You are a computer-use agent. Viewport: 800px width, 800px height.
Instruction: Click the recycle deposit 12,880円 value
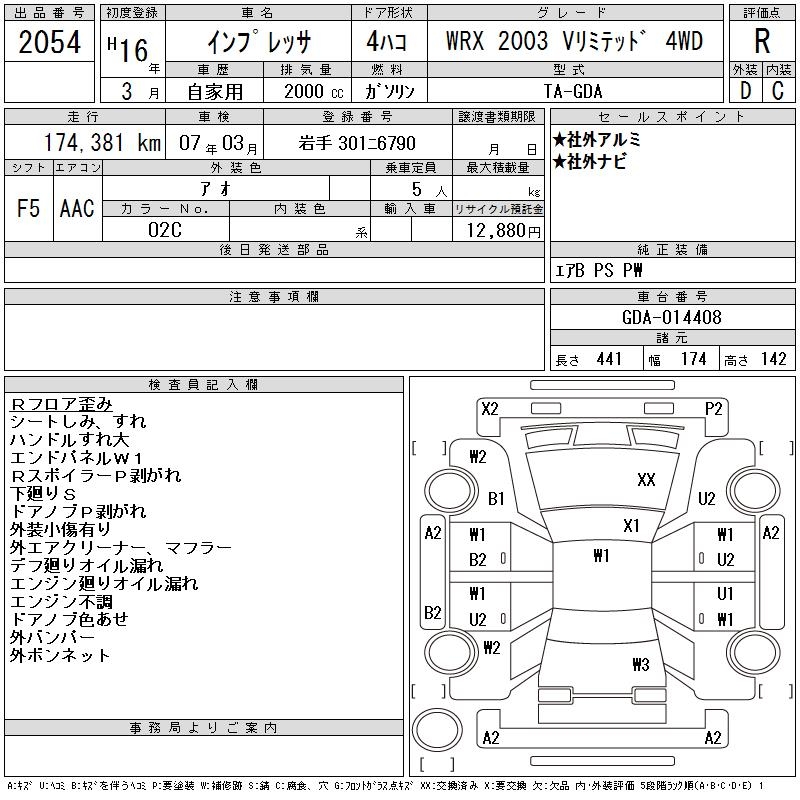tap(503, 231)
